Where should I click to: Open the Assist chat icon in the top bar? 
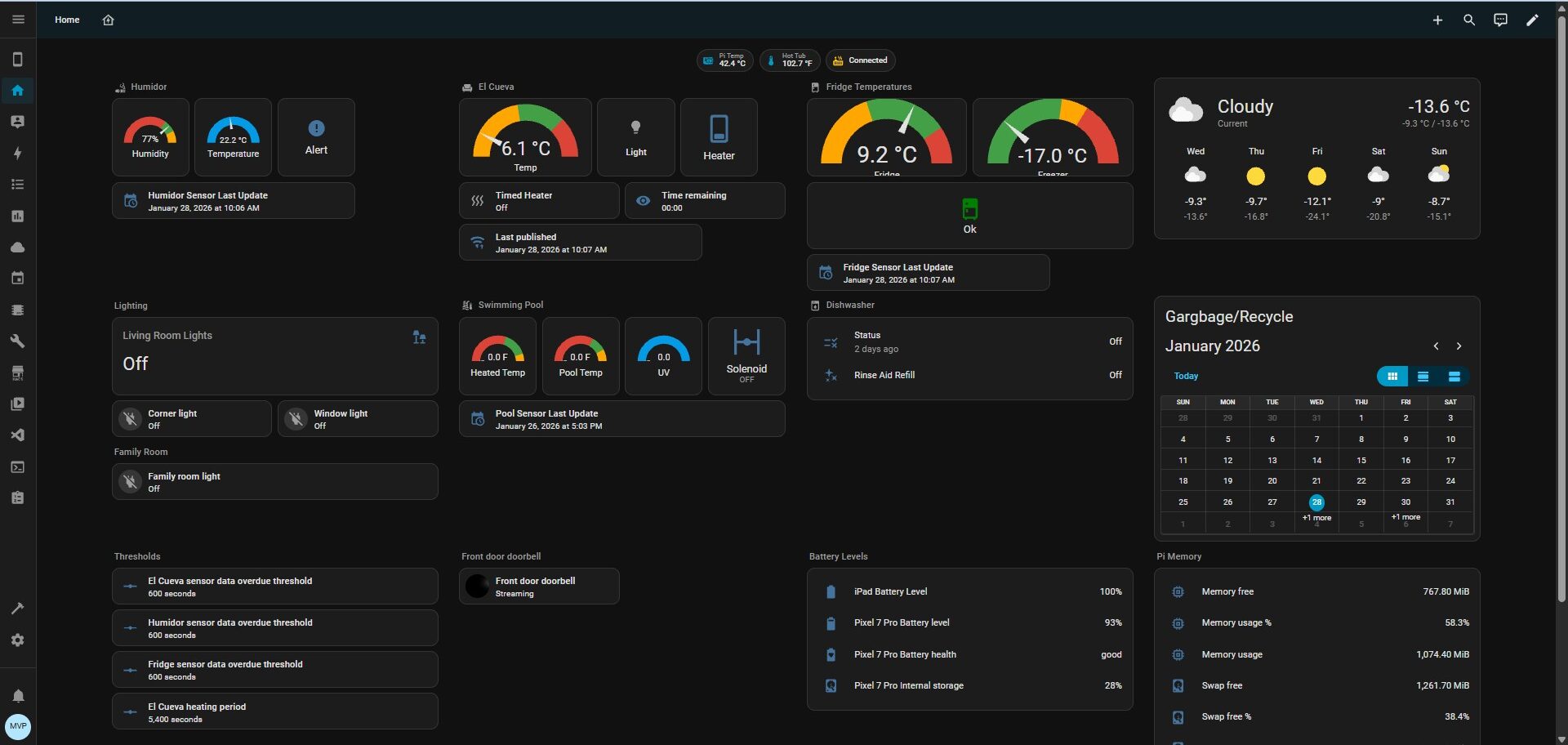pyautogui.click(x=1500, y=20)
